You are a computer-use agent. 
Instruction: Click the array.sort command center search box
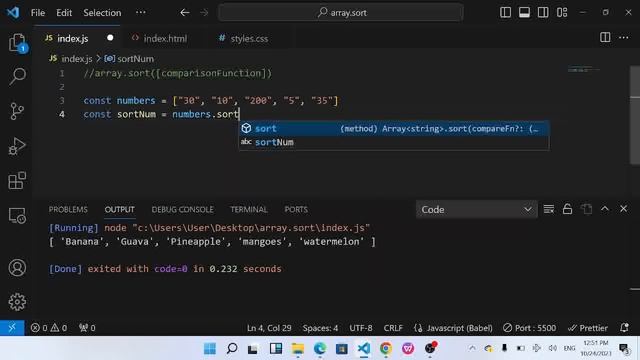(341, 13)
